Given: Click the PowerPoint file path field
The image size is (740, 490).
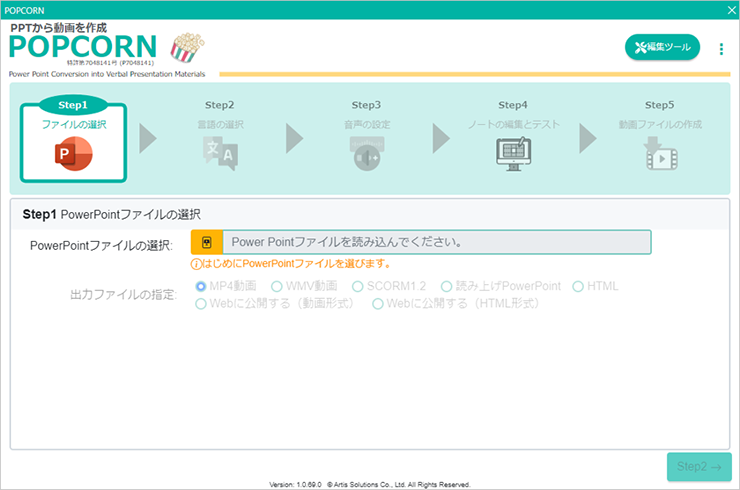Looking at the screenshot, I should point(437,242).
